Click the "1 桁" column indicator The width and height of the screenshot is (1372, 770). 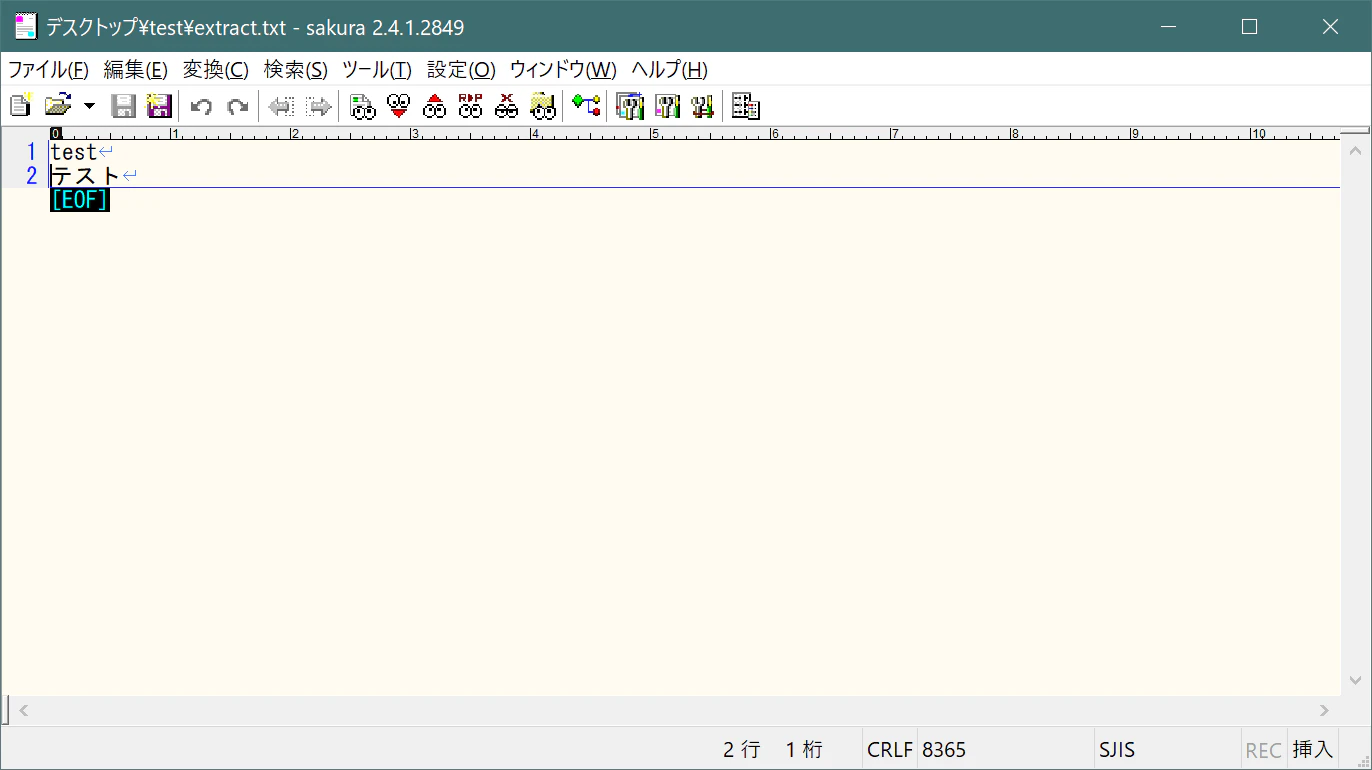tap(804, 750)
